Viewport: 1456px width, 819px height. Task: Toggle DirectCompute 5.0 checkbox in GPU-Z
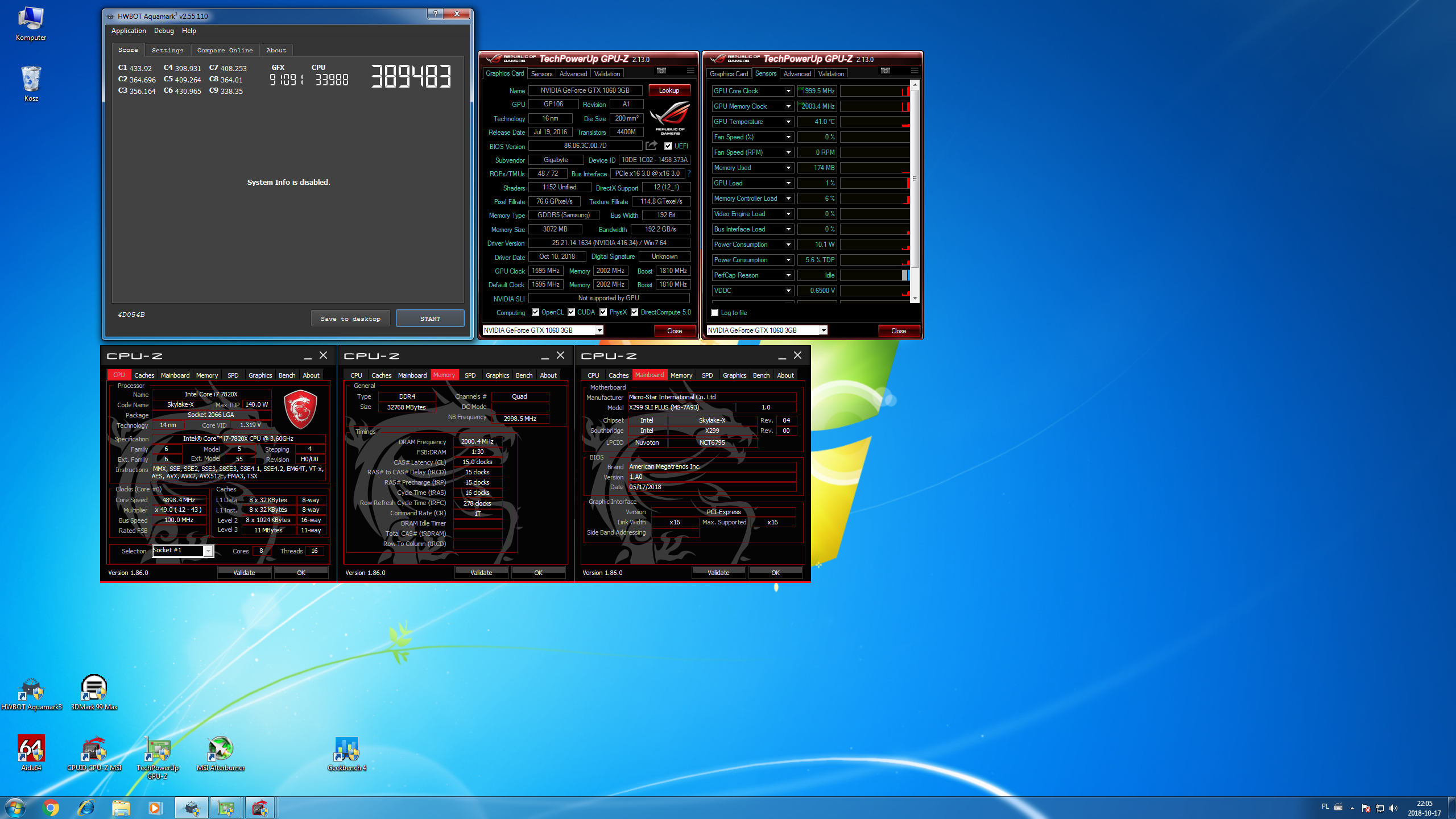[x=634, y=312]
